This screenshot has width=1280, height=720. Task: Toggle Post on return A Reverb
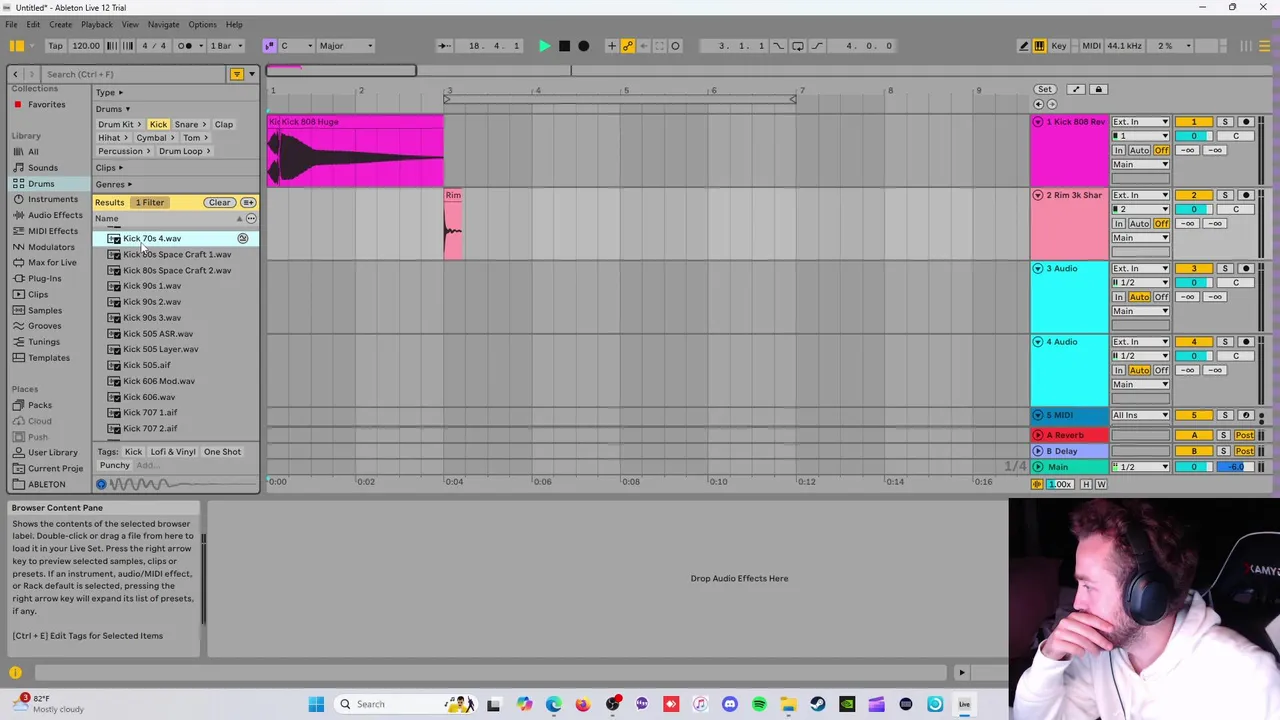[1244, 435]
